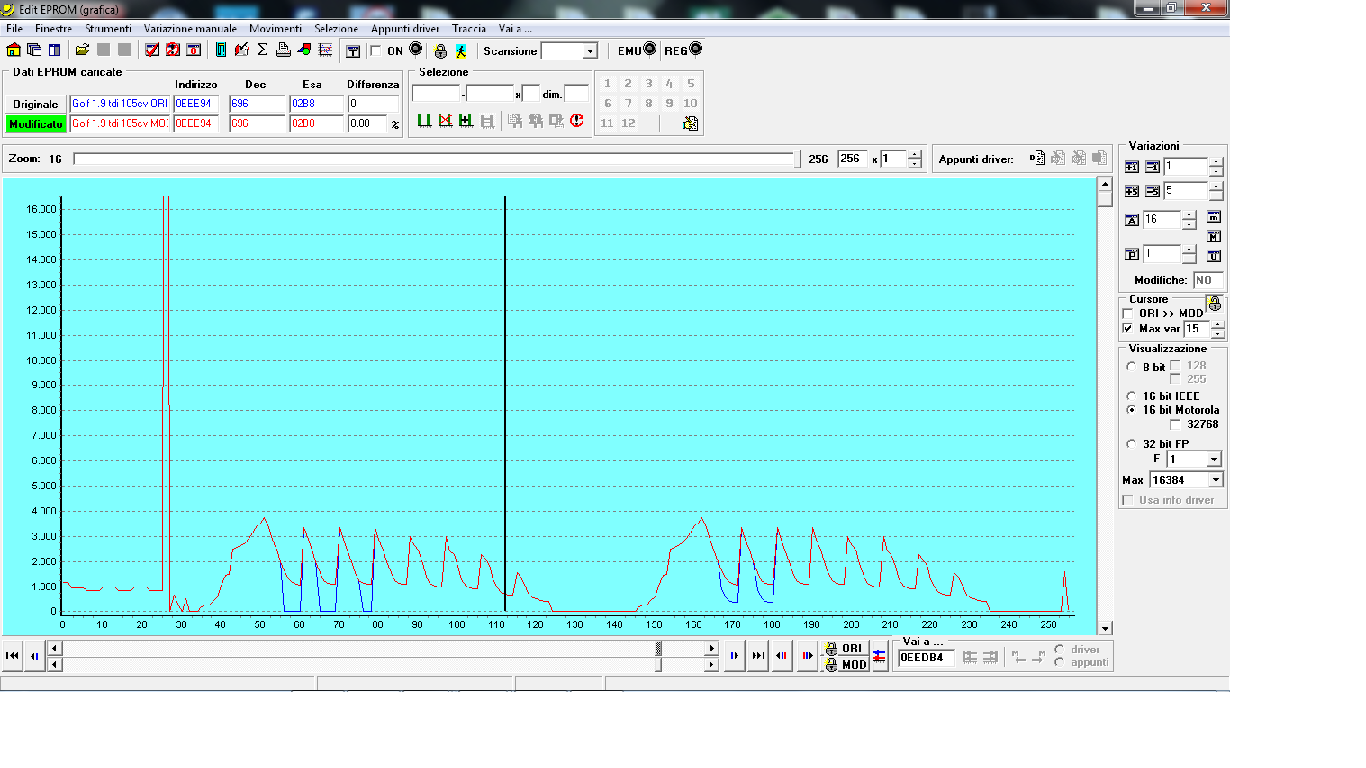Viewport: 1366px width, 768px height.
Task: Click the open folder icon
Action: click(x=82, y=50)
